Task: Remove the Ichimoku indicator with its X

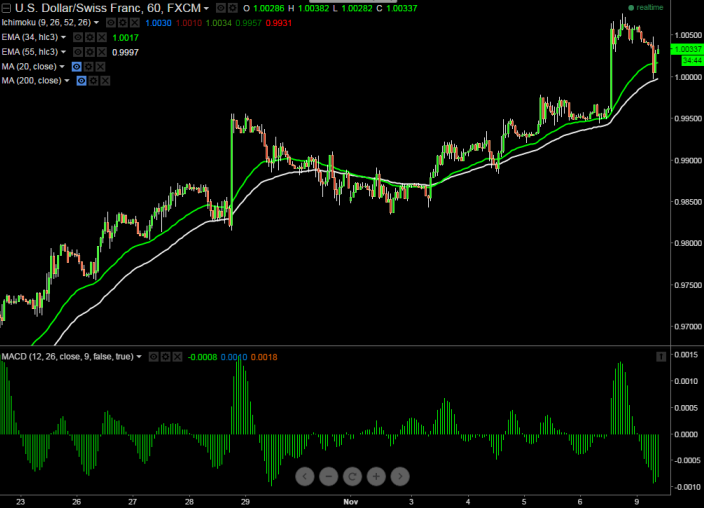Action: [x=135, y=22]
